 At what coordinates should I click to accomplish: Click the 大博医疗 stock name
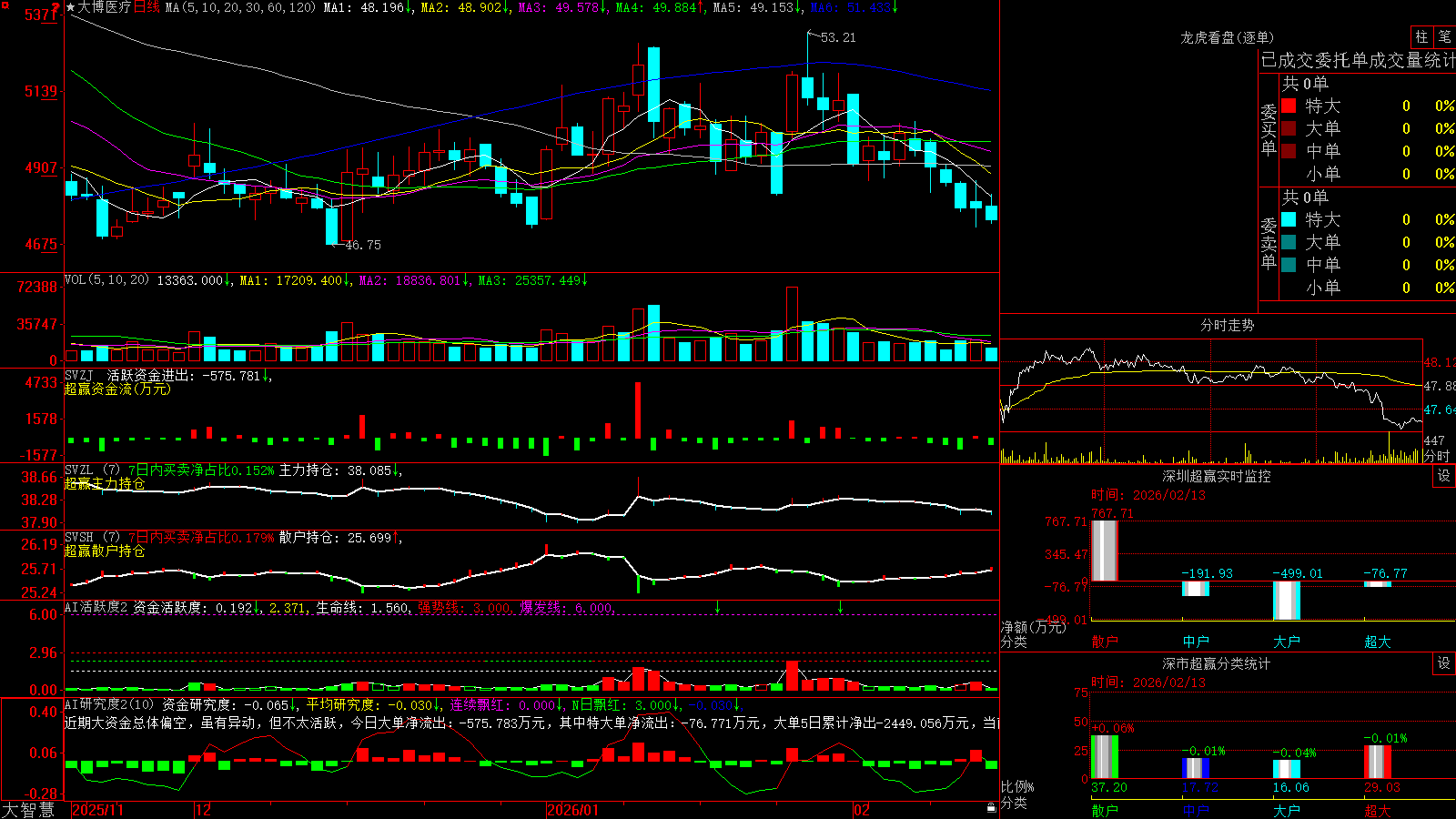tap(105, 7)
